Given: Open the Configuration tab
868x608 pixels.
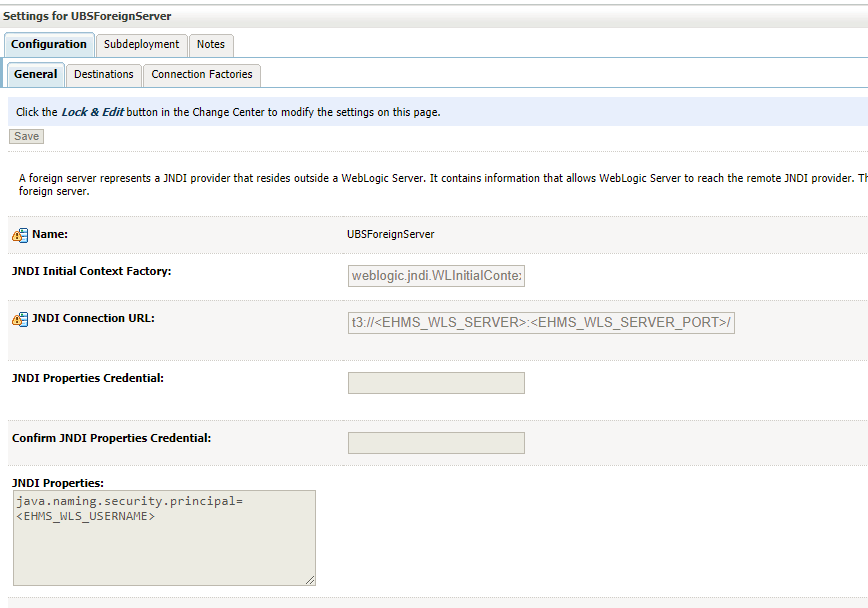Looking at the screenshot, I should (49, 44).
